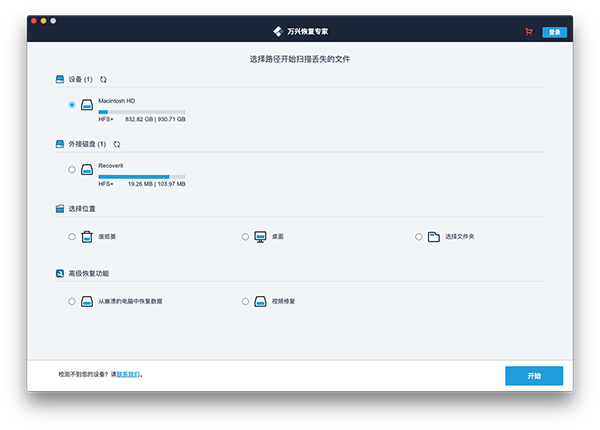
Task: Click the folder icon for 选择文件夹
Action: click(434, 237)
